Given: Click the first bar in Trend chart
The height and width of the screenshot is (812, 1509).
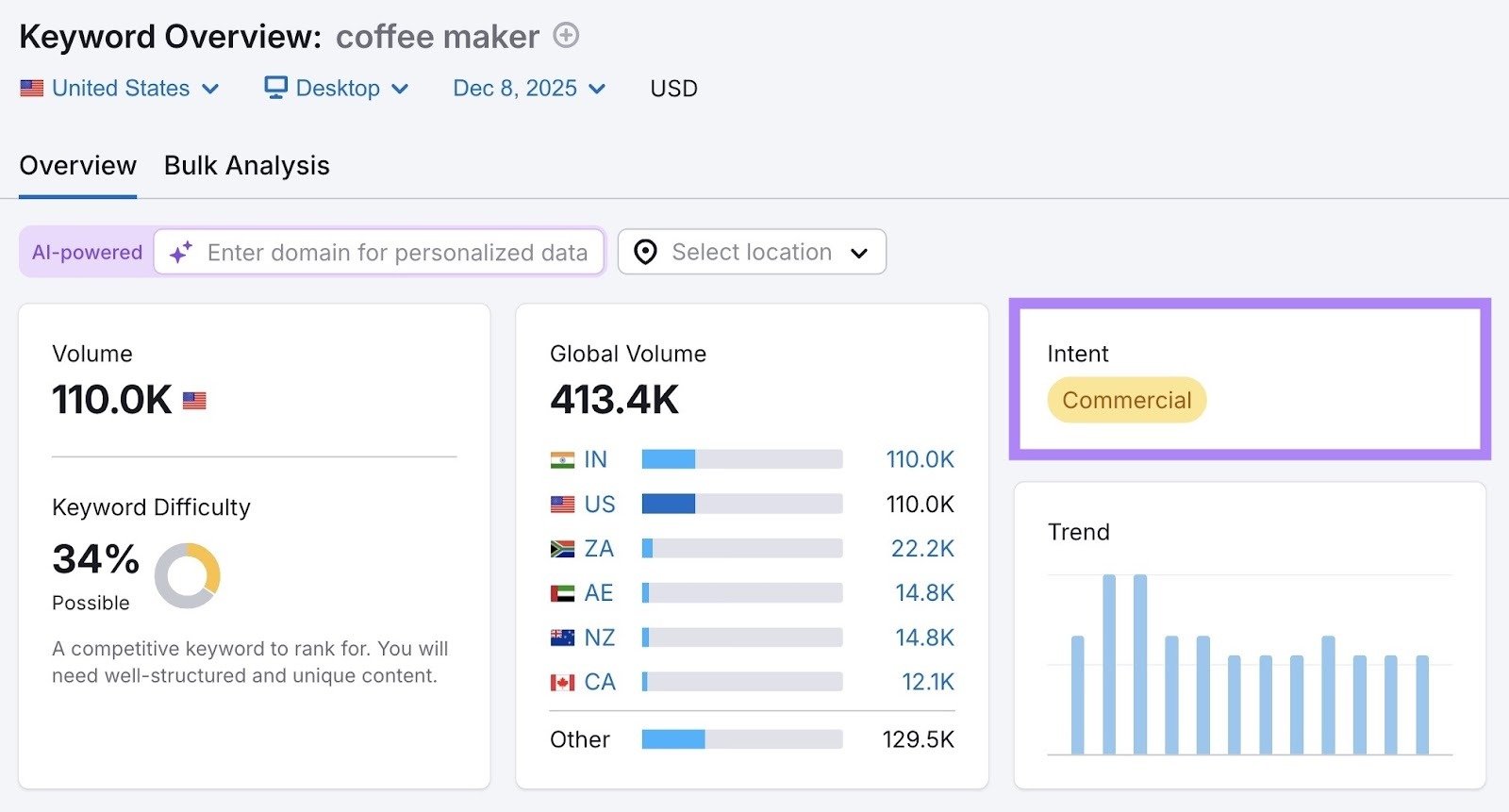Looking at the screenshot, I should (x=1078, y=695).
